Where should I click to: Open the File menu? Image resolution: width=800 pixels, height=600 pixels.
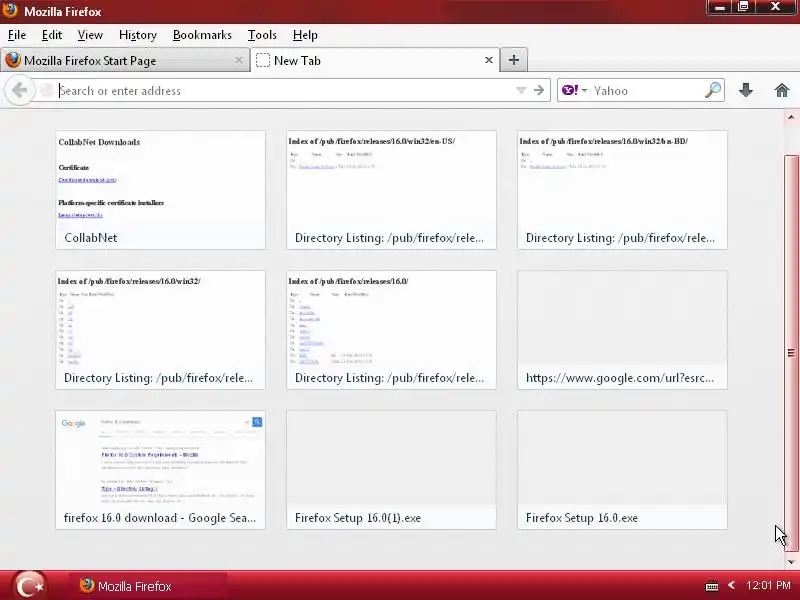(17, 35)
